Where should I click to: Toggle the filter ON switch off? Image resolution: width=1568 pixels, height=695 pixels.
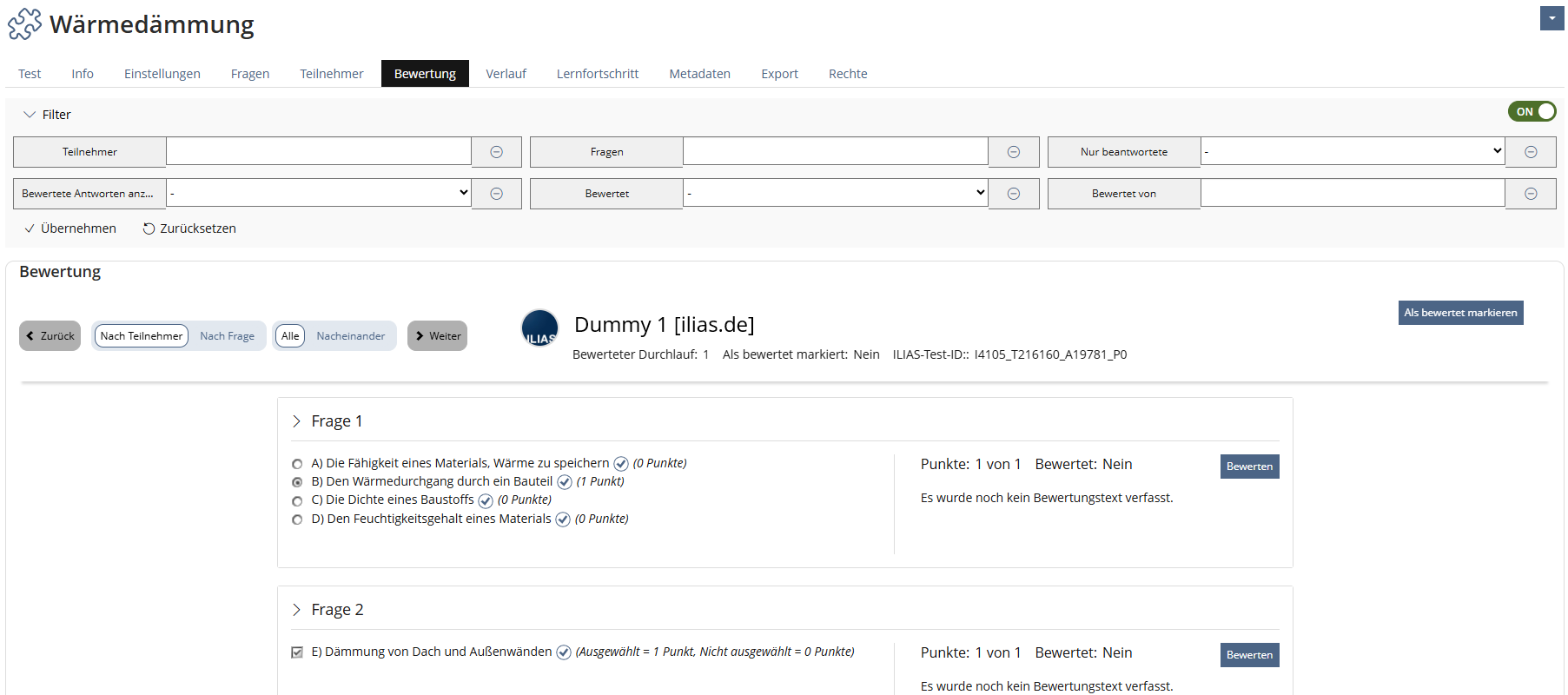click(x=1532, y=111)
